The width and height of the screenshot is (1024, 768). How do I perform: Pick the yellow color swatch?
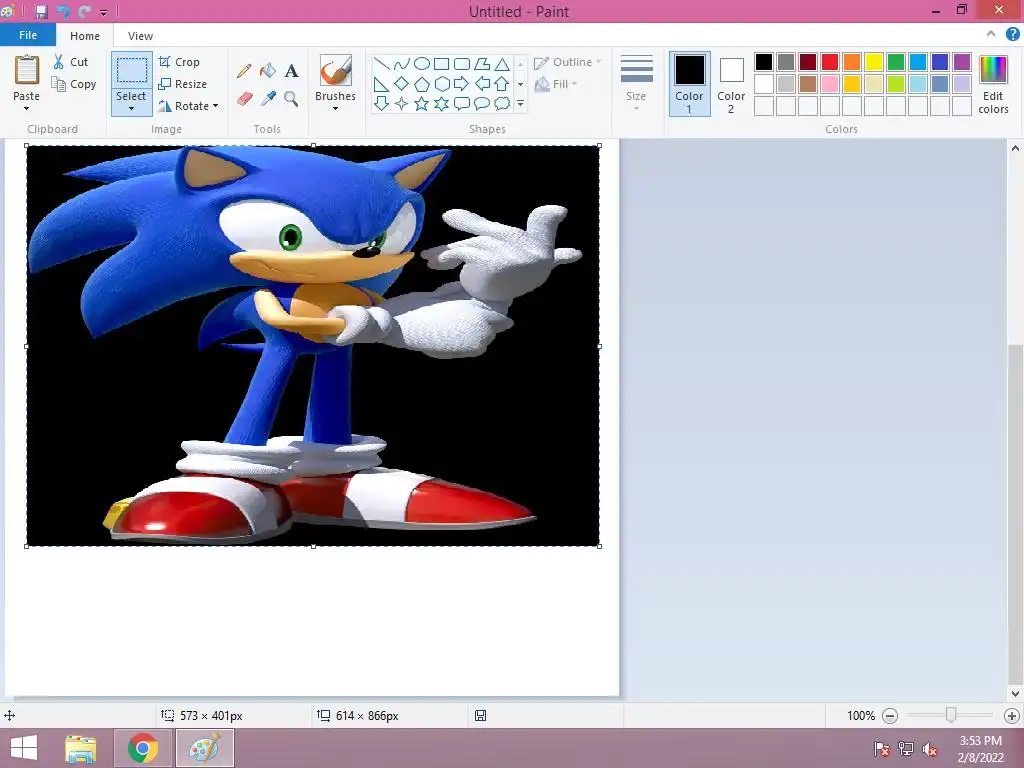tap(874, 62)
